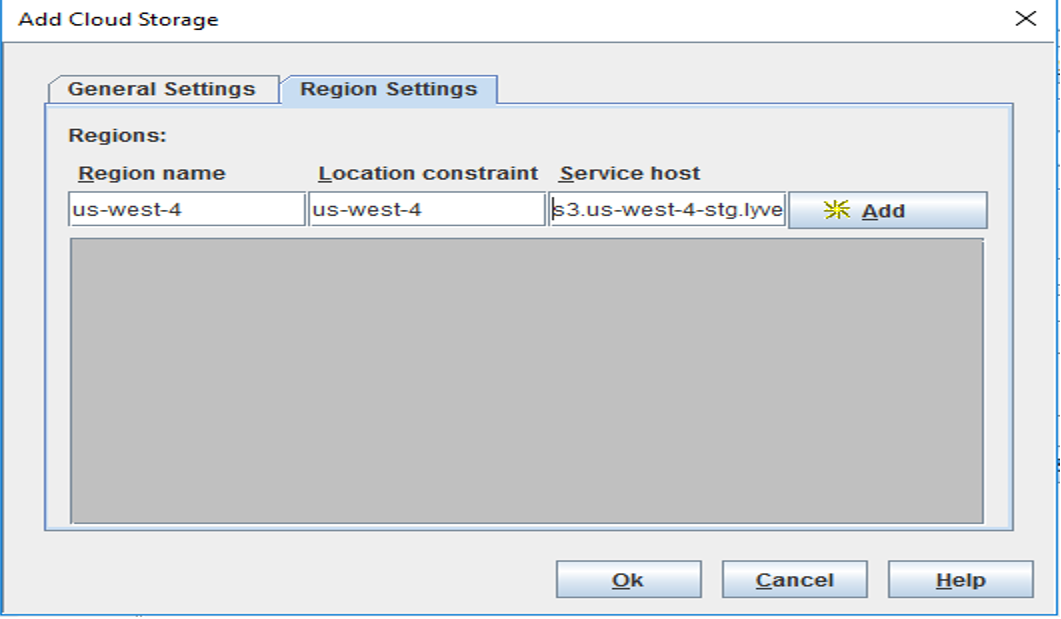The height and width of the screenshot is (619, 1061).
Task: Click into the Service host field
Action: pos(667,210)
